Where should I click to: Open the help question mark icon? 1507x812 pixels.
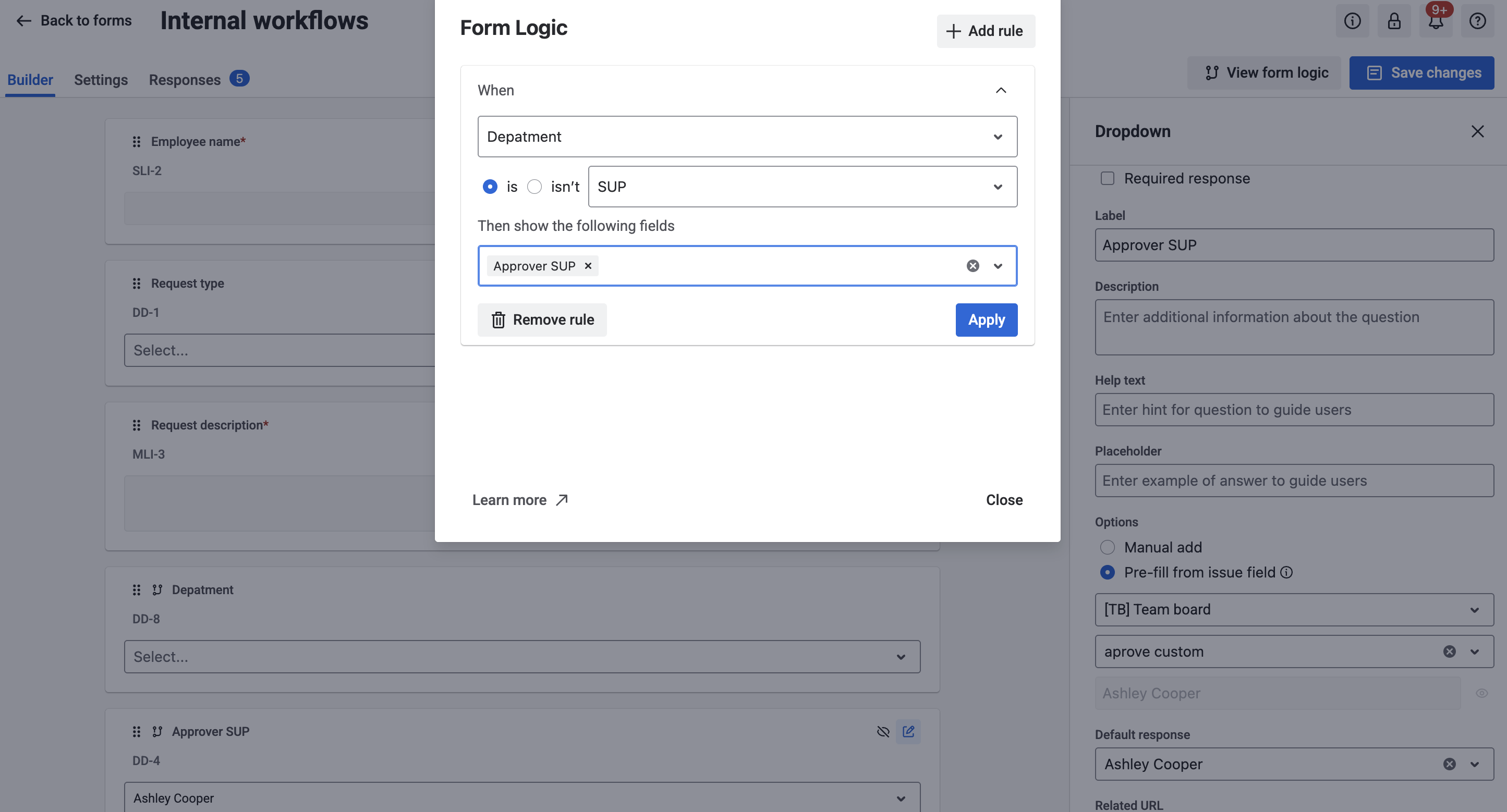point(1478,21)
